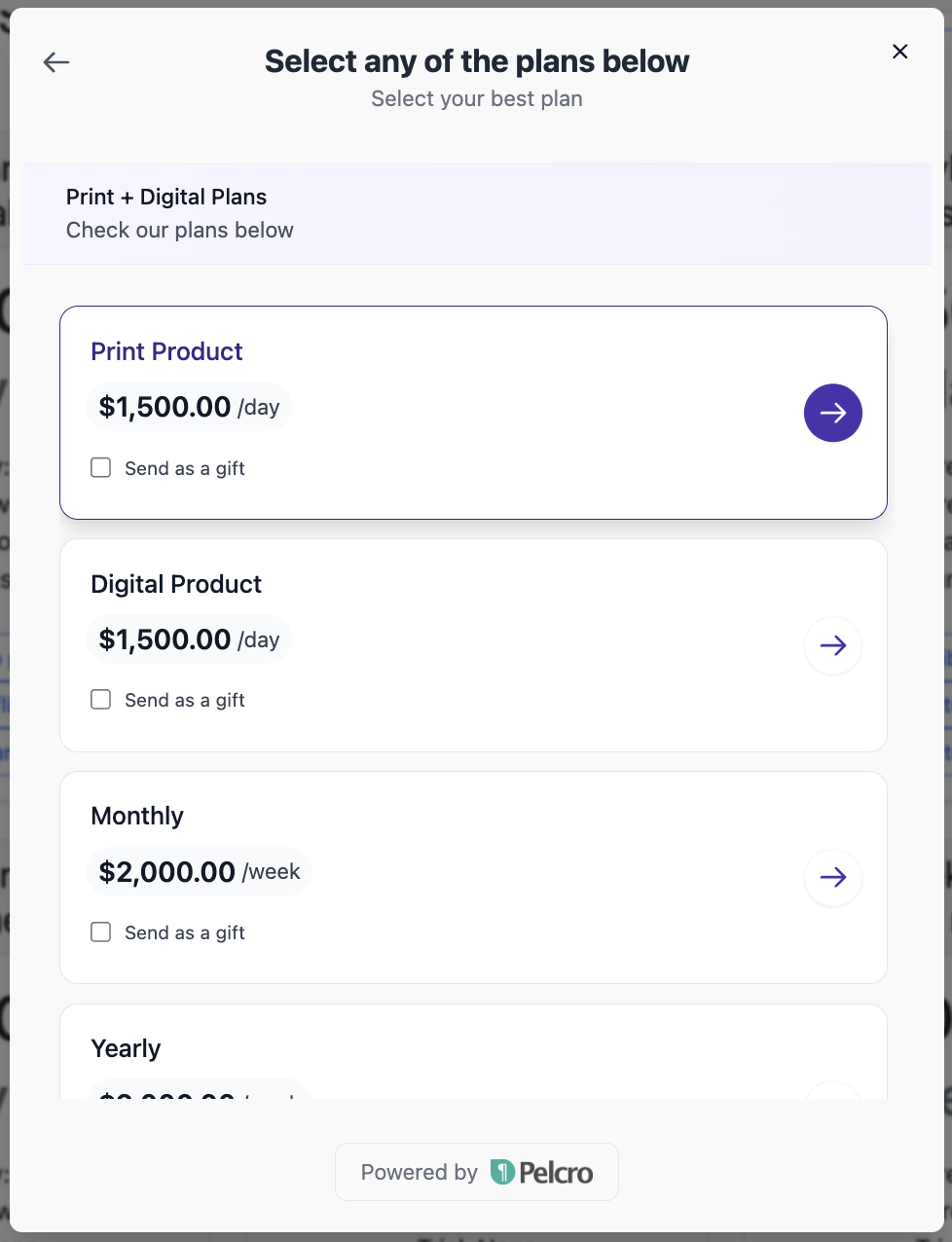Enable Send as a gift for Print Product
The width and height of the screenshot is (952, 1242).
[x=101, y=468]
